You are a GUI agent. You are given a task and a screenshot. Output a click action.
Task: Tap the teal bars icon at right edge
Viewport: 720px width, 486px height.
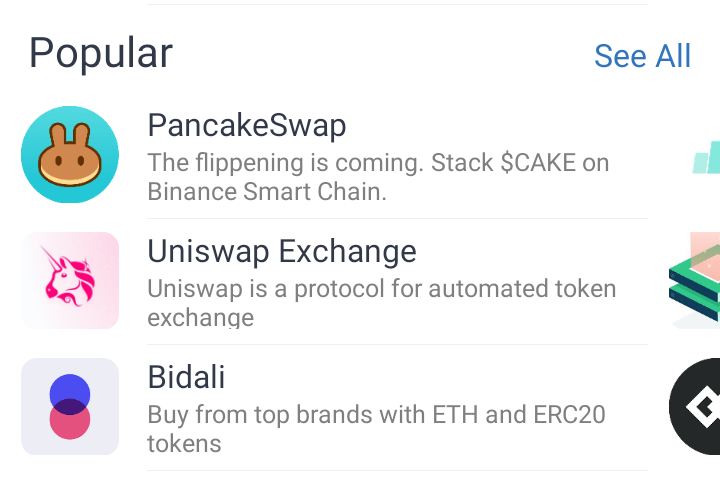click(706, 158)
